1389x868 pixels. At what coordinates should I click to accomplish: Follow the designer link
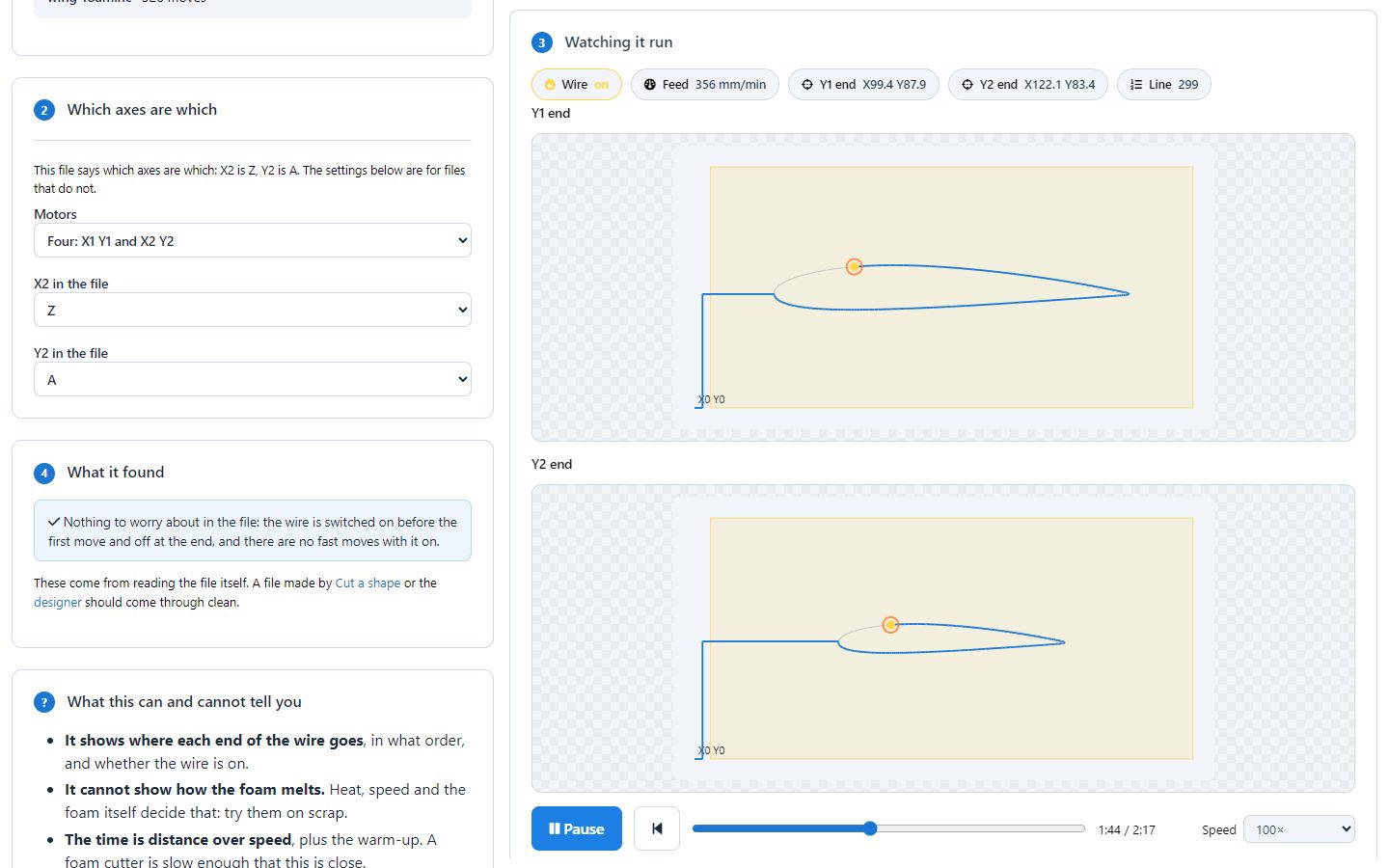58,603
